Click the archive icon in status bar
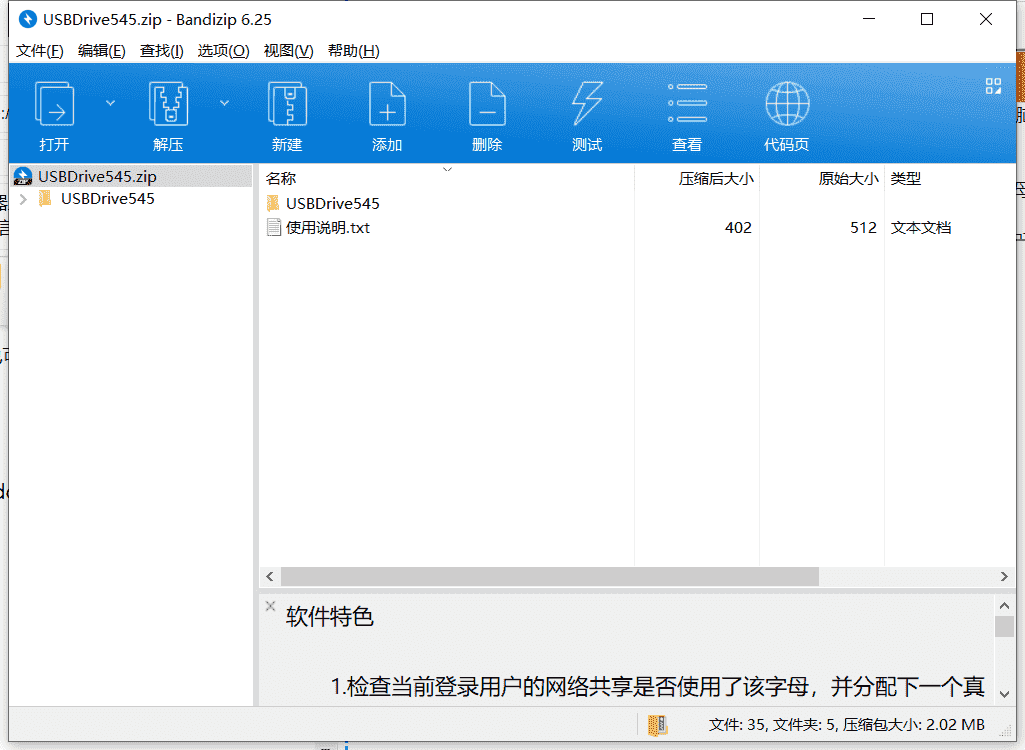 pyautogui.click(x=658, y=724)
